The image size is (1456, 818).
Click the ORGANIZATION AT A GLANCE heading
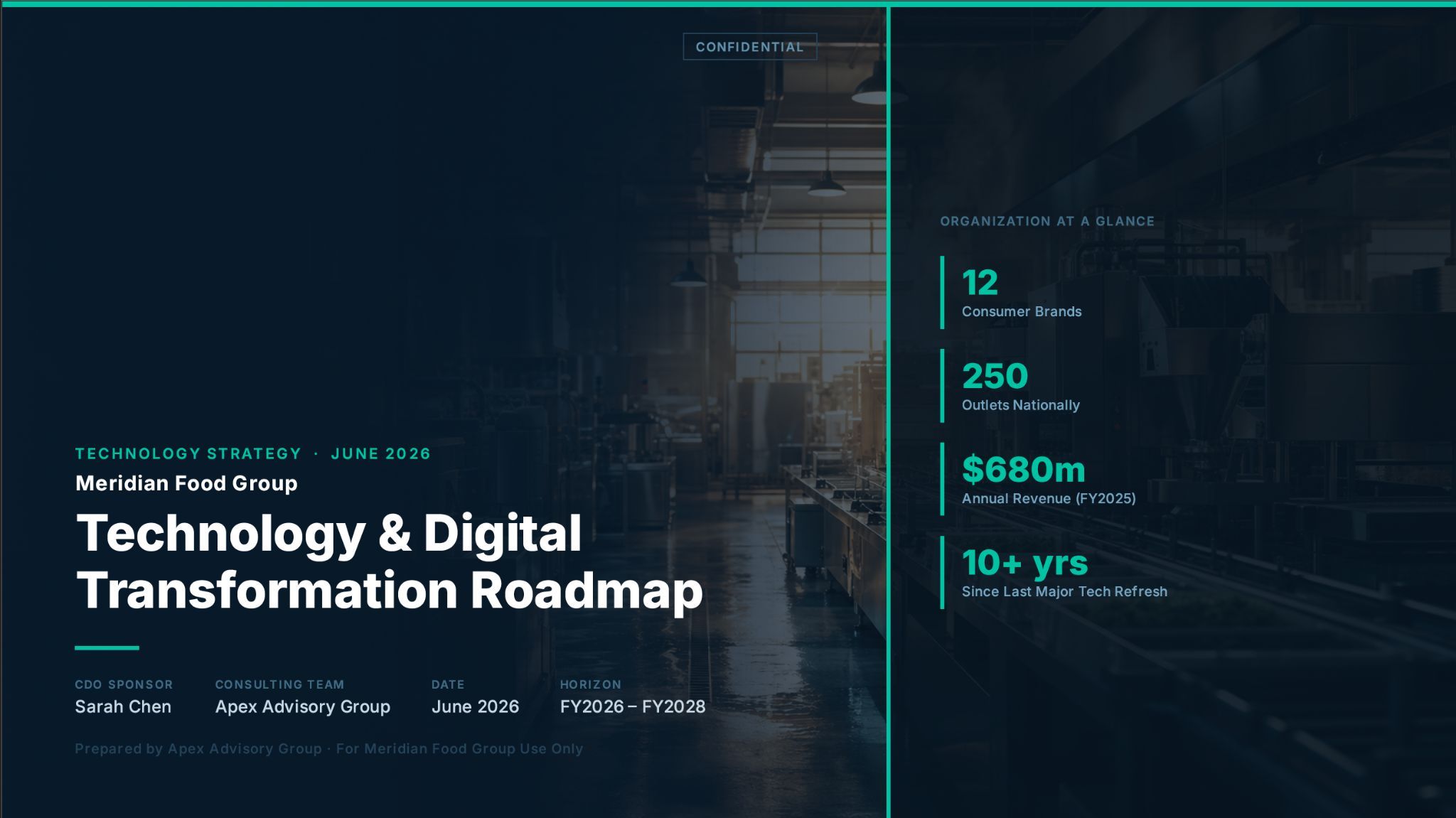1047,221
